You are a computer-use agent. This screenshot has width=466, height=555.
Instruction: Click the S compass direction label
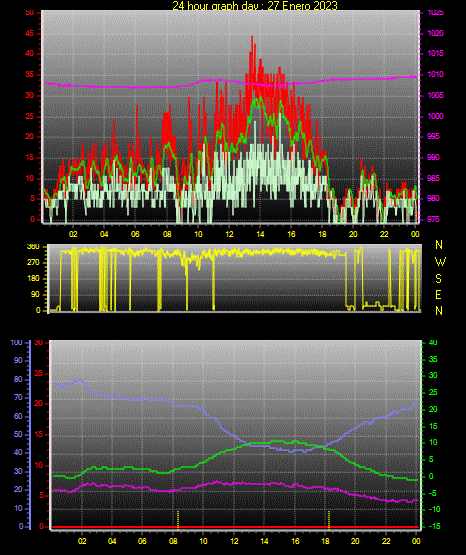point(439,279)
